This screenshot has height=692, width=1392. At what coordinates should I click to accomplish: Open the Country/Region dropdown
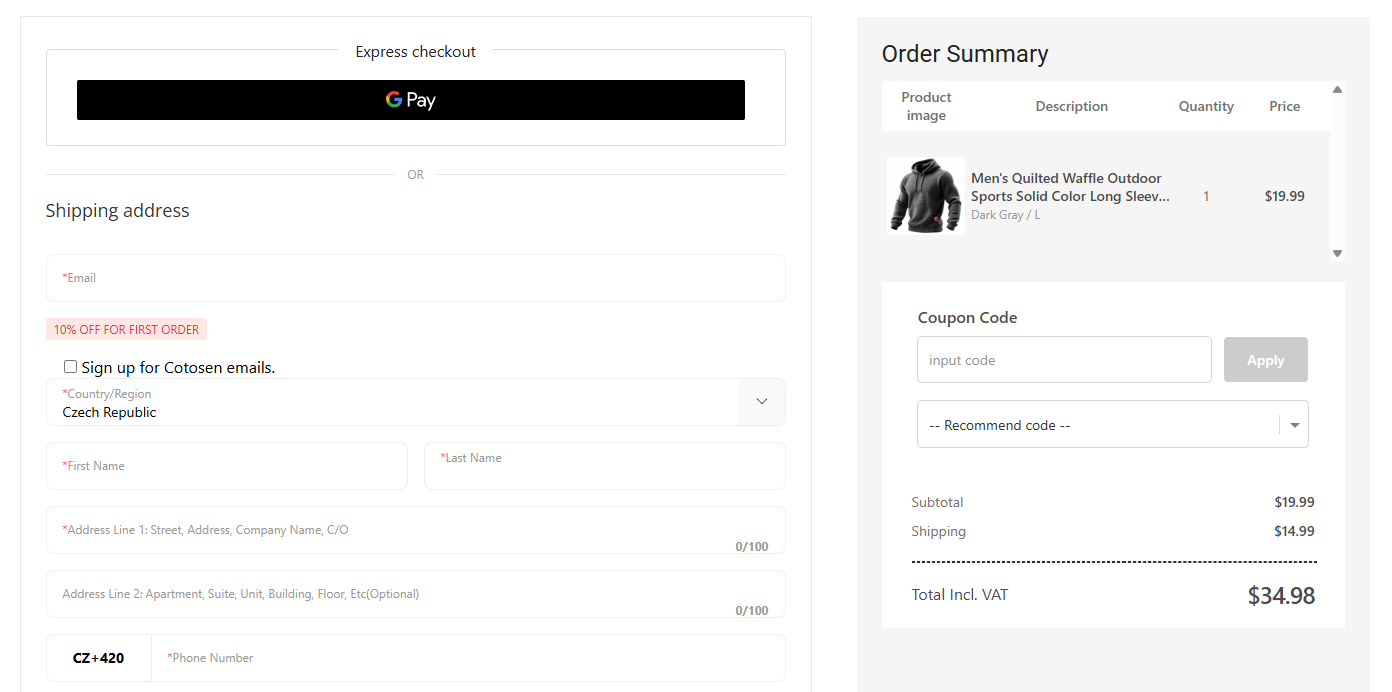(392, 402)
